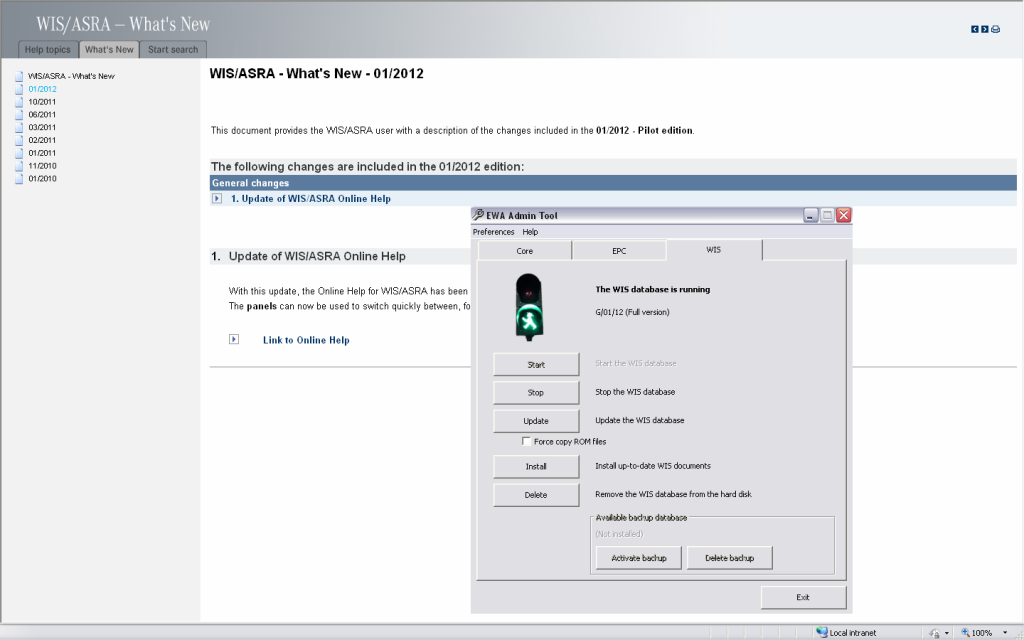Open the 06/2011 entry in sidebar
Viewport: 1024px width, 640px height.
coord(42,114)
